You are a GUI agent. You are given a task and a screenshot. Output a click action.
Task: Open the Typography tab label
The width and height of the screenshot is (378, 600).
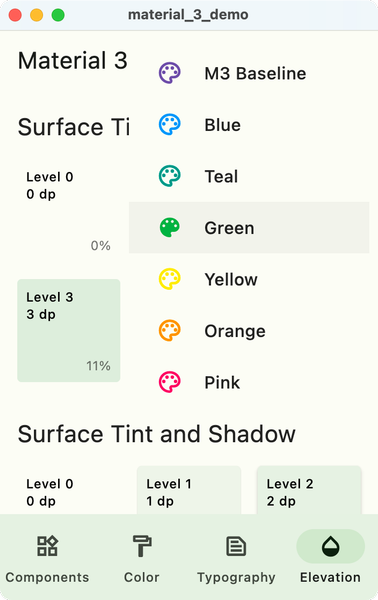tap(236, 577)
